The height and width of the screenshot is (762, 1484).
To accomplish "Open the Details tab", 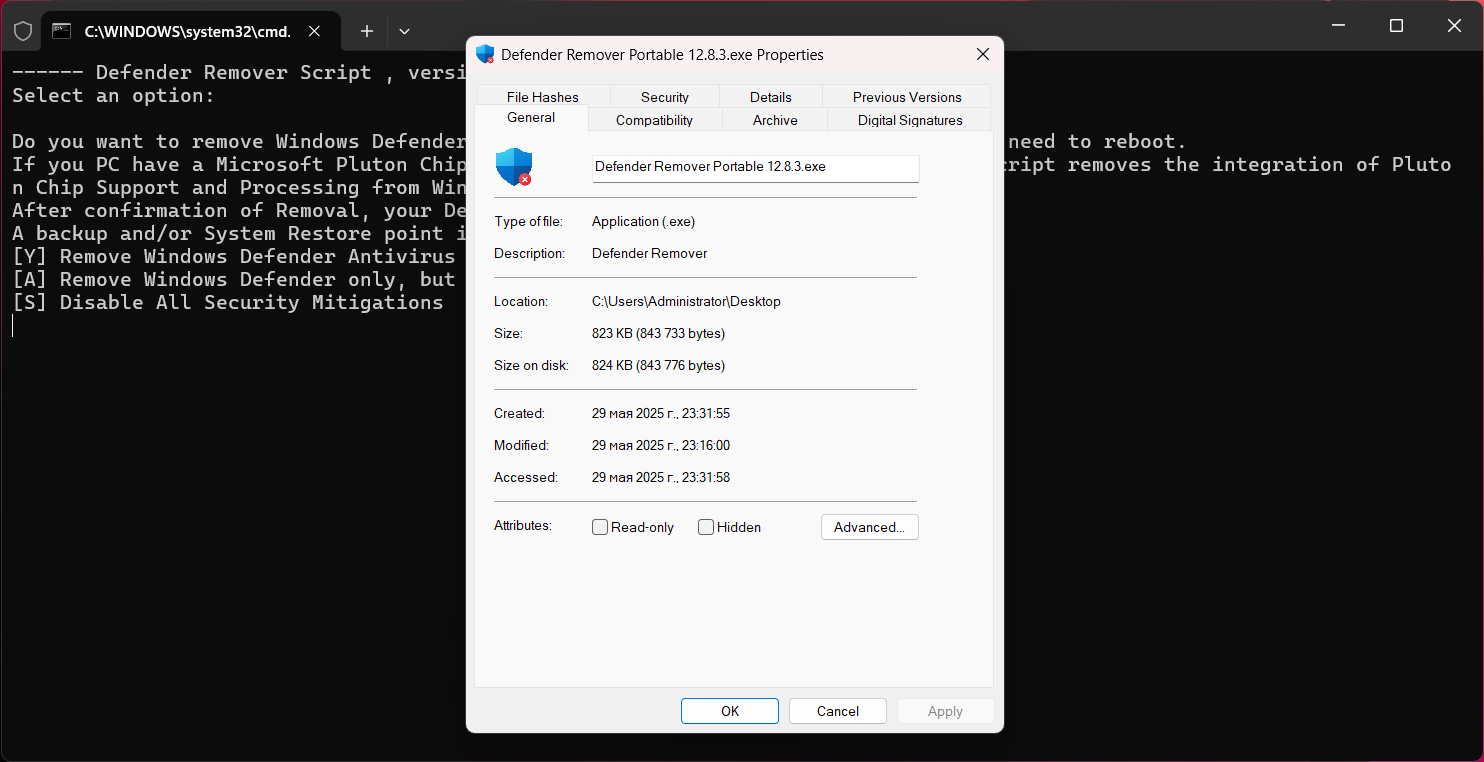I will (x=771, y=97).
